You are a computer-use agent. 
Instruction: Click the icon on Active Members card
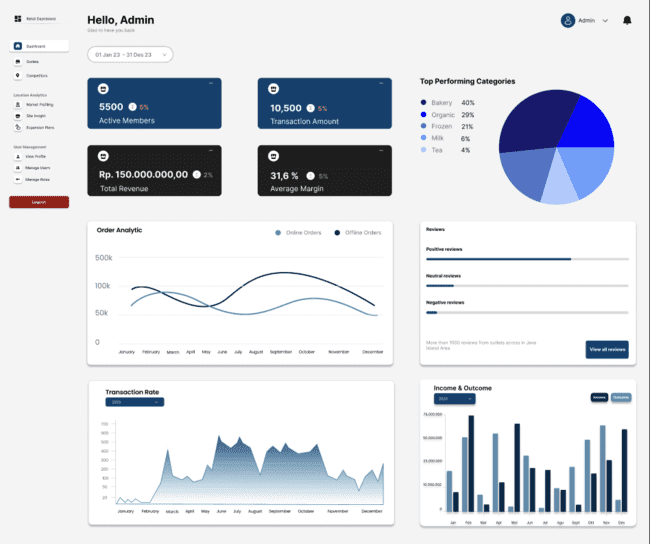[x=103, y=88]
